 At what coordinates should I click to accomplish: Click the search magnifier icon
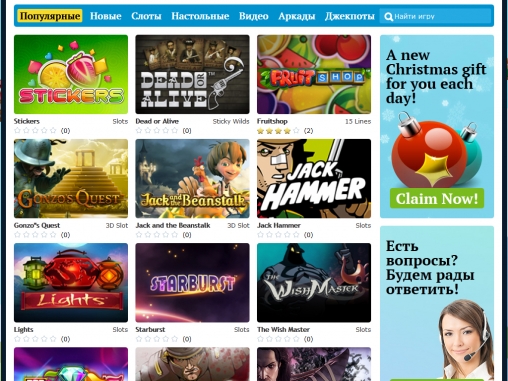(x=388, y=17)
